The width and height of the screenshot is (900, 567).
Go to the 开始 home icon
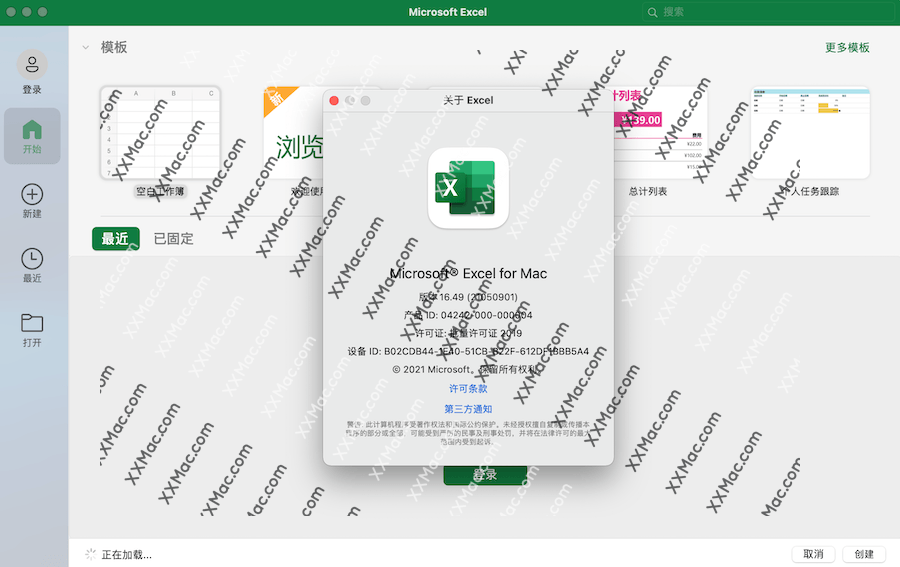tap(32, 130)
